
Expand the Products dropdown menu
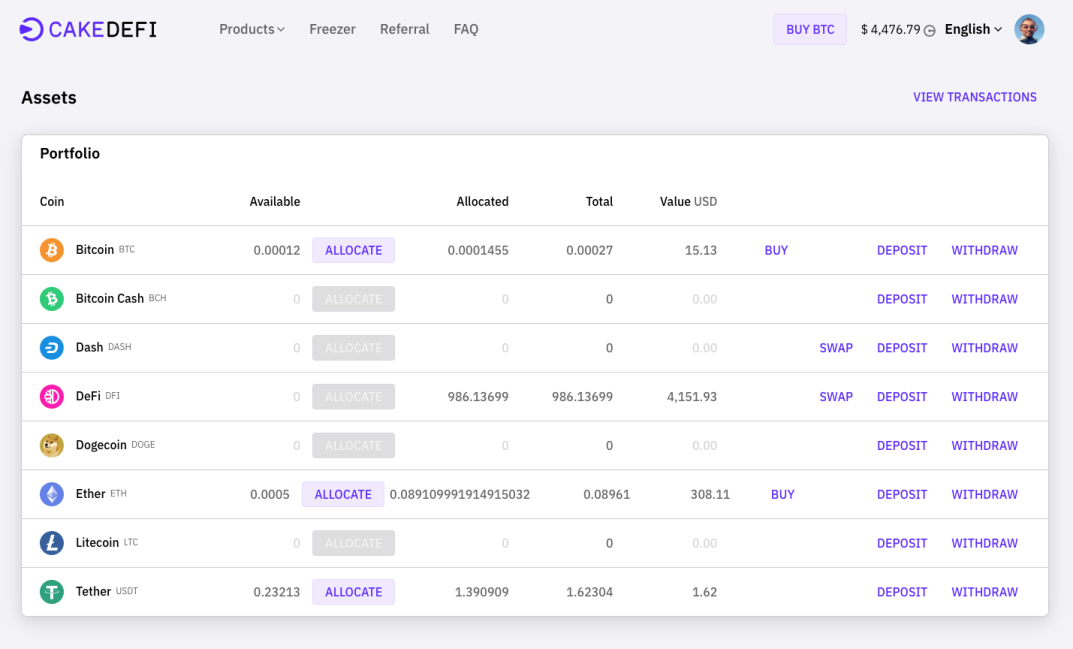point(252,29)
